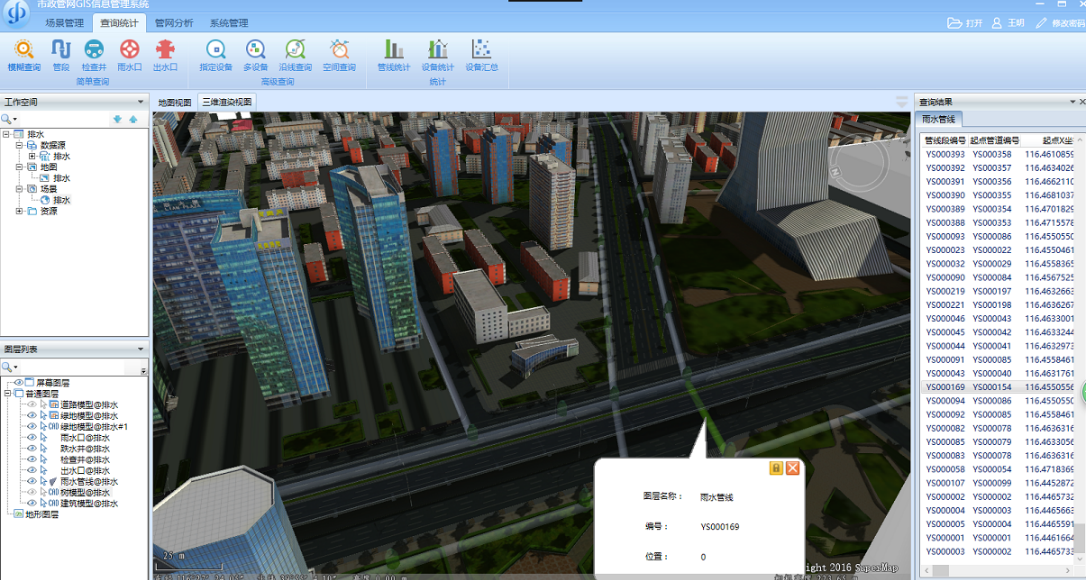Hide the 建筑模型@排水 layer via its eye
Image resolution: width=1086 pixels, height=580 pixels.
[x=32, y=504]
